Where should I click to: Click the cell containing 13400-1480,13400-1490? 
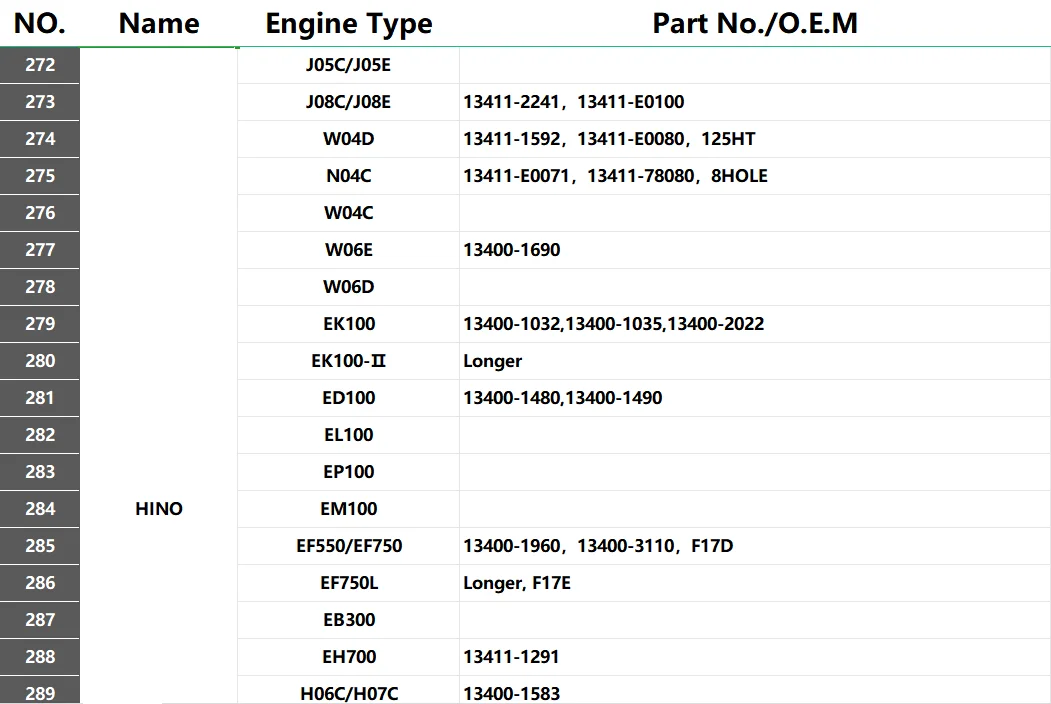(x=755, y=398)
